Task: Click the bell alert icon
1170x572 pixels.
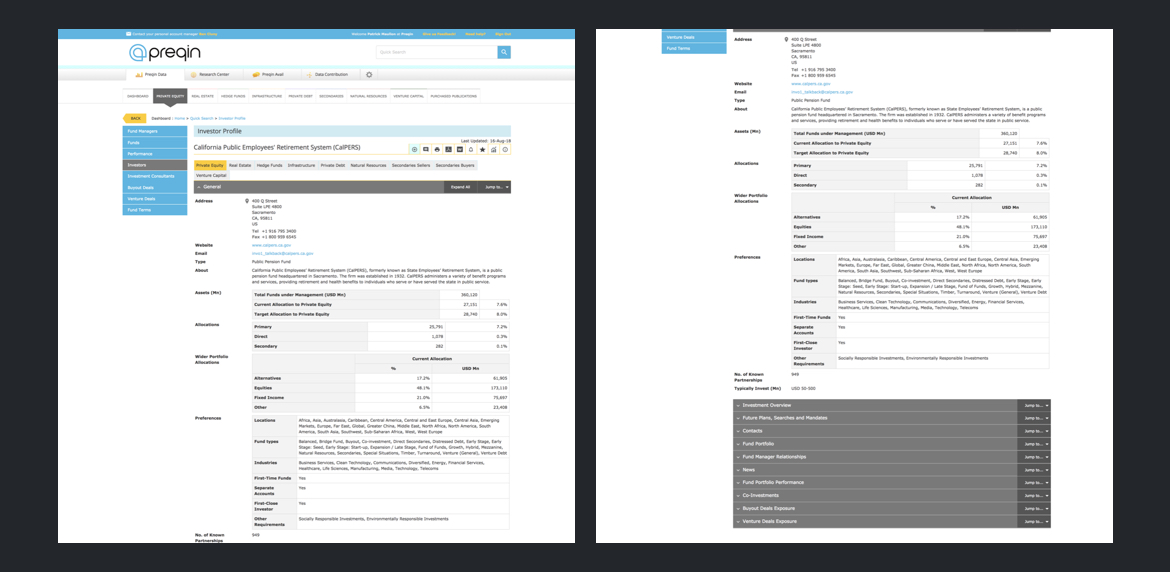Action: coord(471,149)
